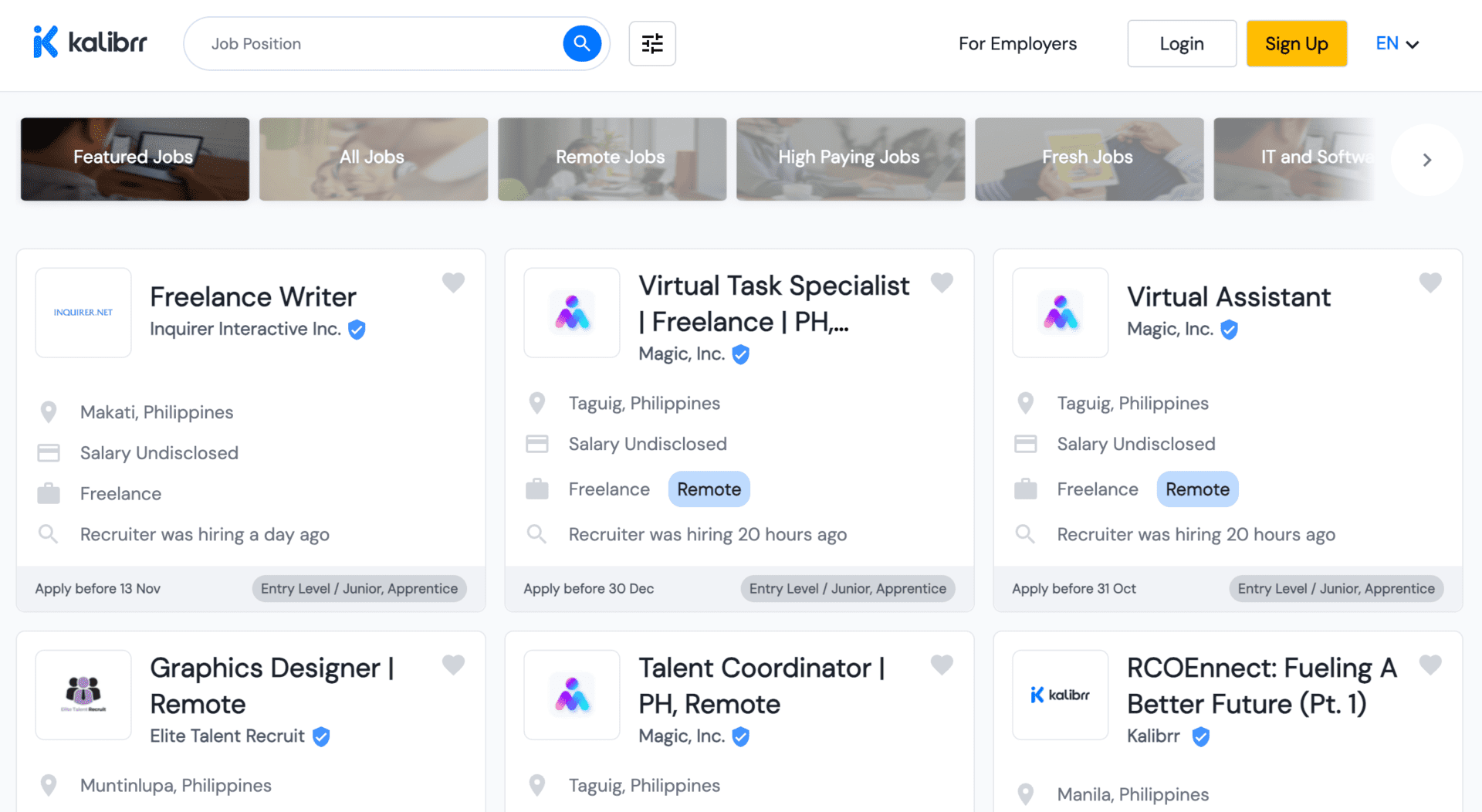This screenshot has width=1482, height=812.
Task: Click the Inquirer Interactive company logo
Action: [83, 312]
